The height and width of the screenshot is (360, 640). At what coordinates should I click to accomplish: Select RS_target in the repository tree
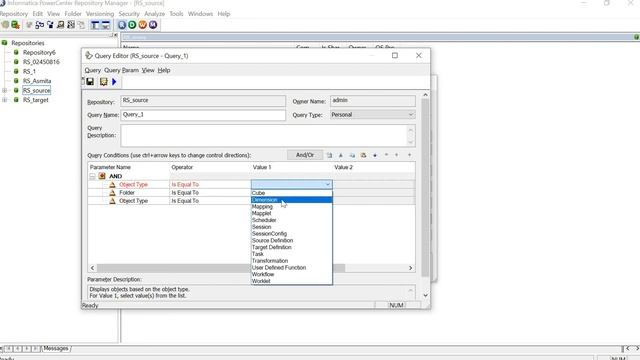pyautogui.click(x=36, y=100)
